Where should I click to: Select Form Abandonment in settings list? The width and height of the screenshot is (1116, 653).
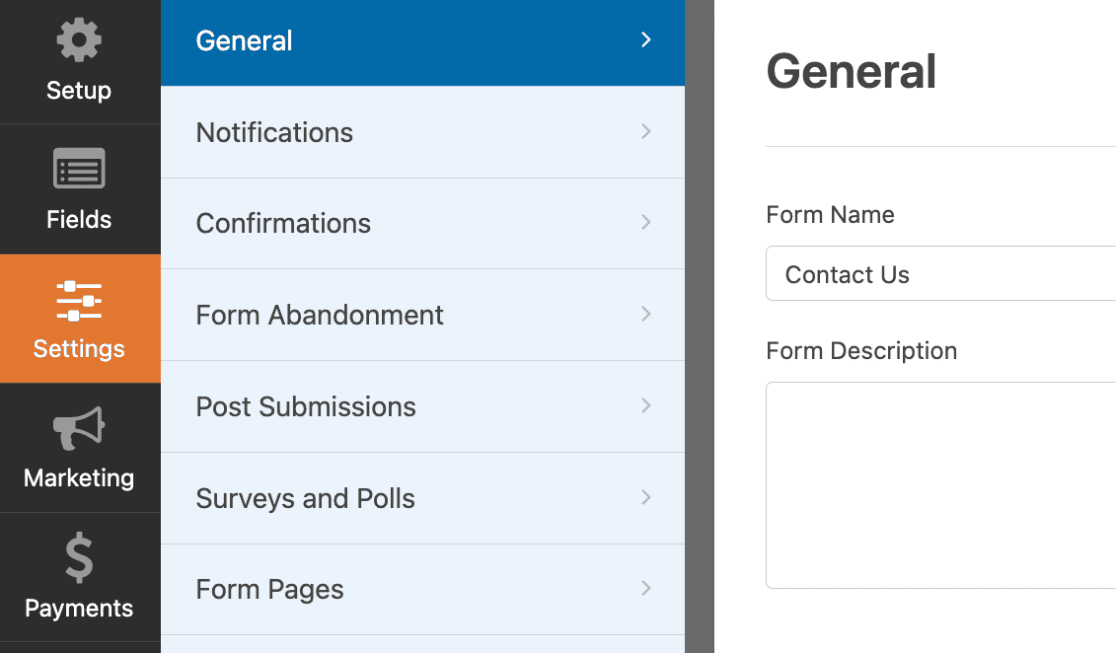click(x=423, y=315)
